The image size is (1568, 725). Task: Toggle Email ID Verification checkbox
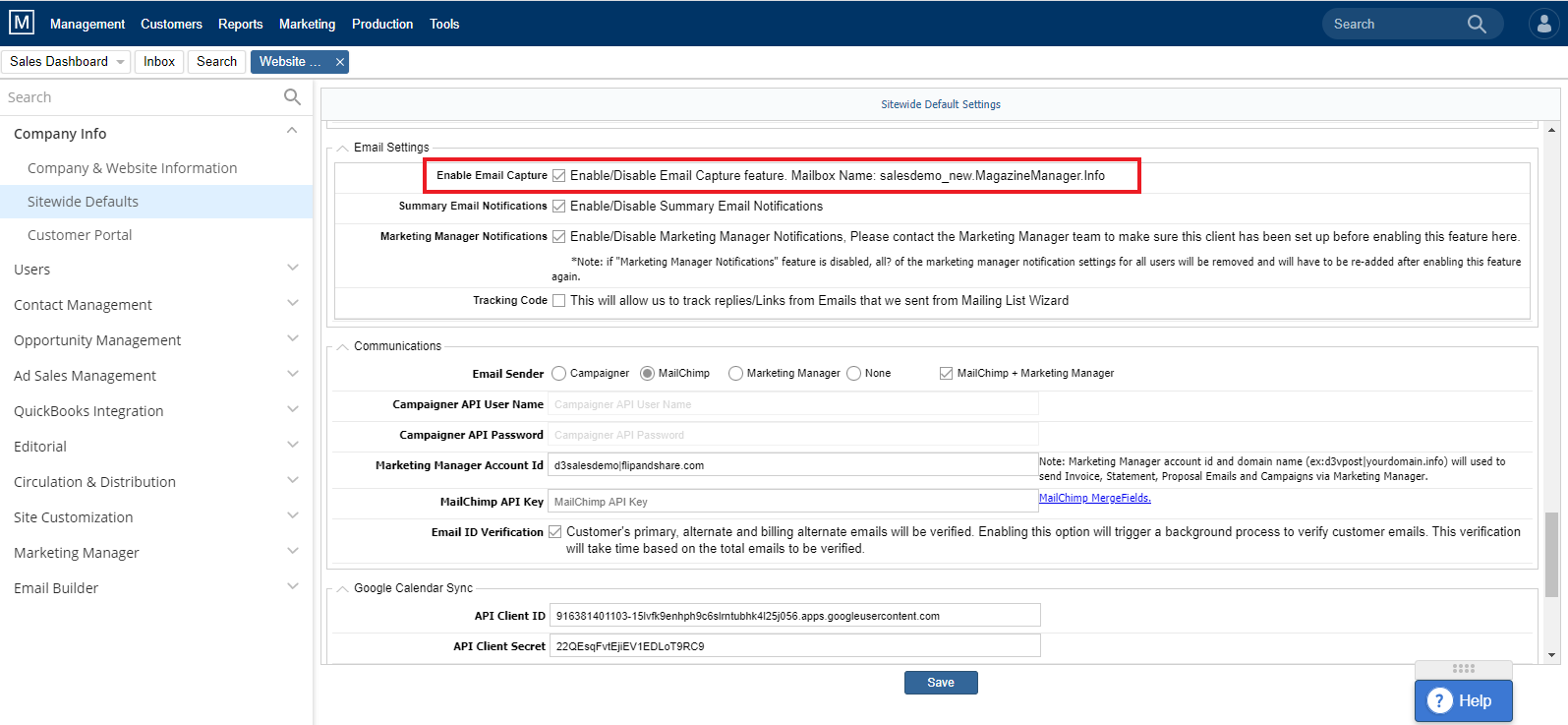pos(554,532)
